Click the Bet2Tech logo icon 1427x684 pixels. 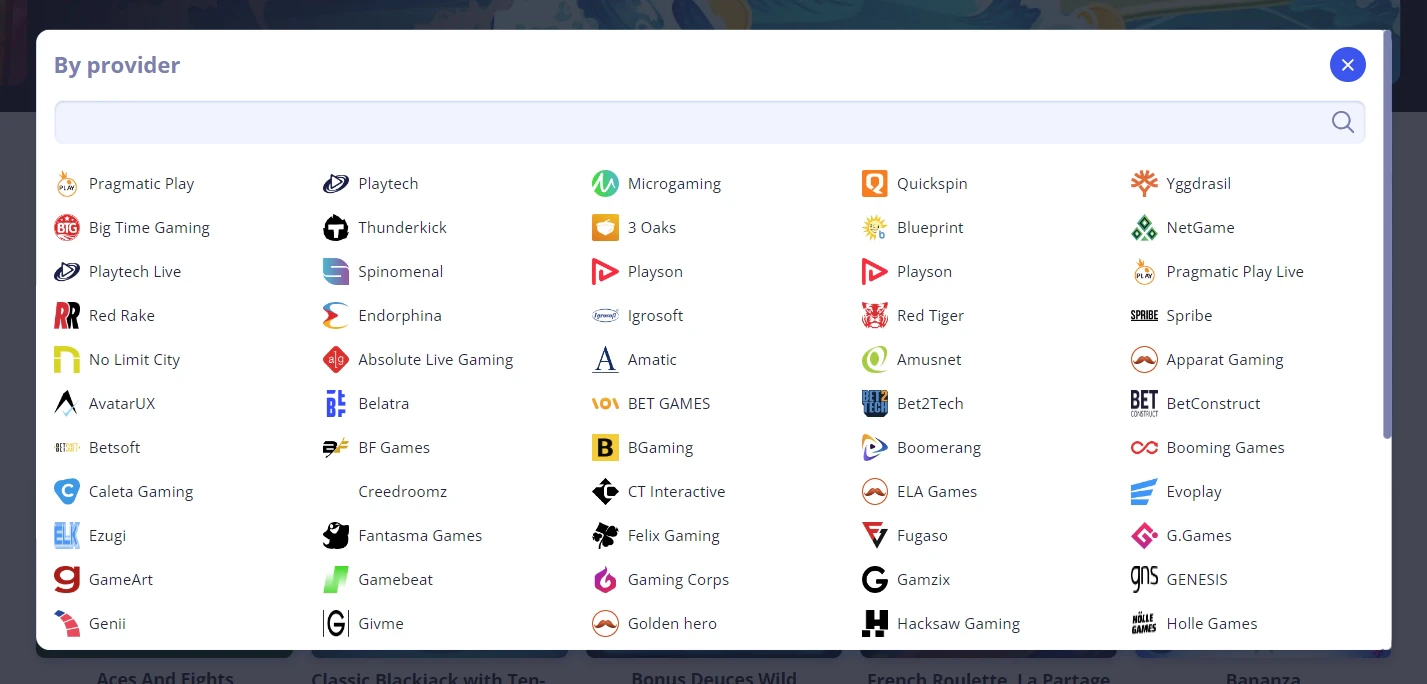(875, 404)
